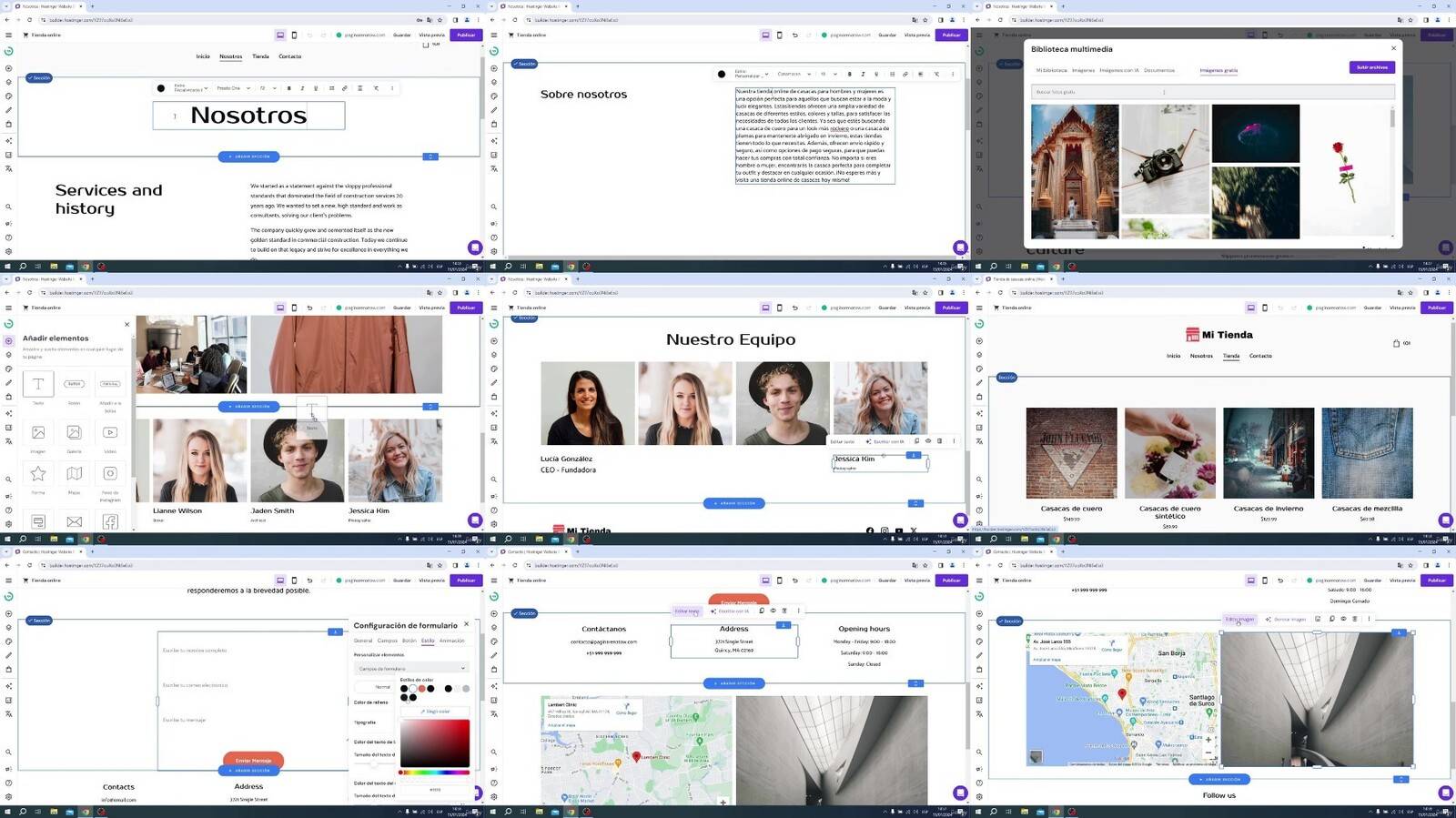This screenshot has height=818, width=1456.
Task: Toggle the visibility eye in the Address text toolbar
Action: [773, 611]
